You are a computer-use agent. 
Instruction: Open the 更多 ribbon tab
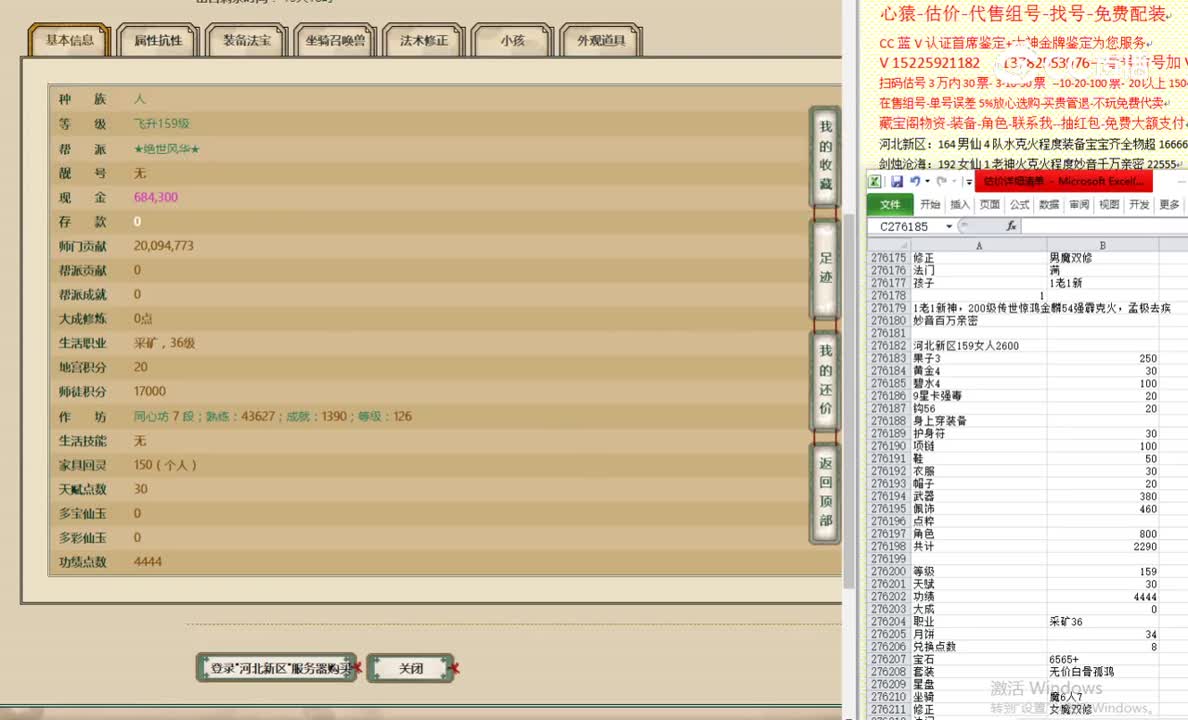point(1169,205)
